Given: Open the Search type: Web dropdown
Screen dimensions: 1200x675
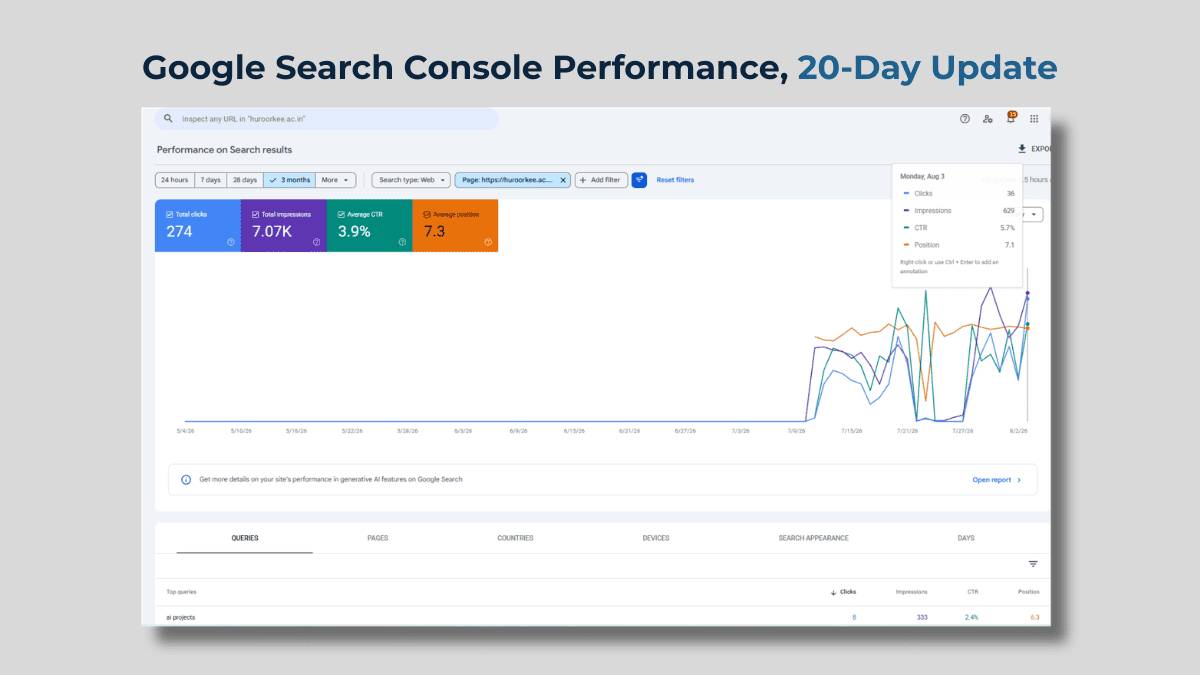Looking at the screenshot, I should click(x=411, y=180).
